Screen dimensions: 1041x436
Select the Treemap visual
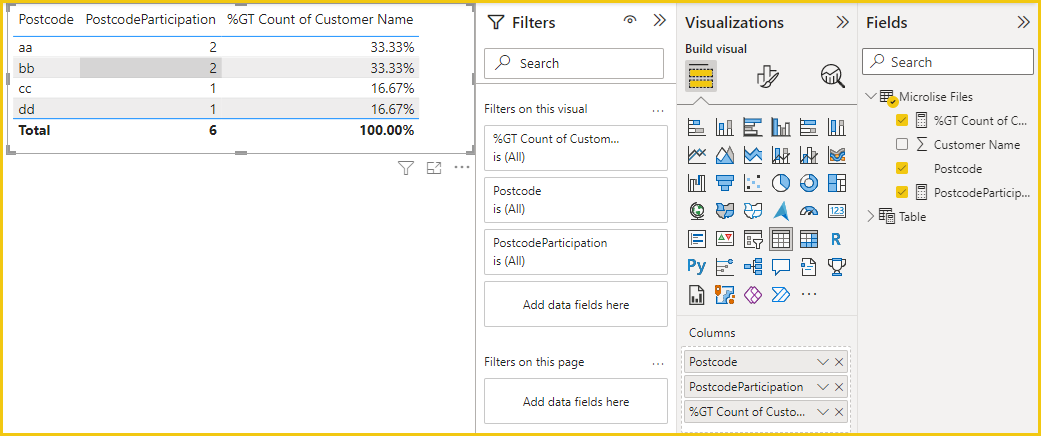837,182
